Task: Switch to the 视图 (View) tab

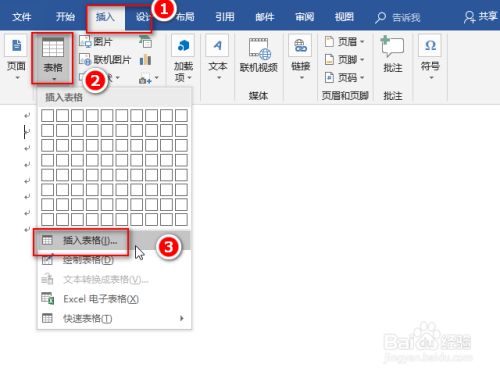Action: [x=344, y=17]
